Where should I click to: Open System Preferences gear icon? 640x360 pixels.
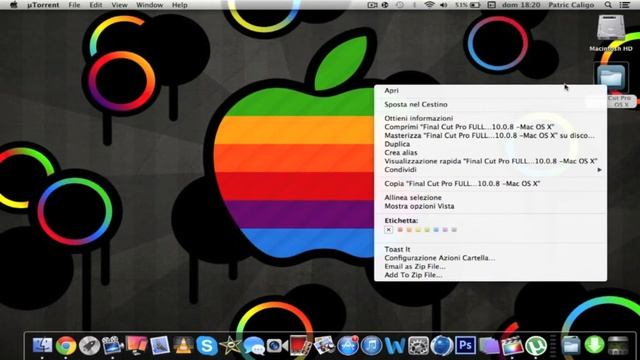[418, 346]
